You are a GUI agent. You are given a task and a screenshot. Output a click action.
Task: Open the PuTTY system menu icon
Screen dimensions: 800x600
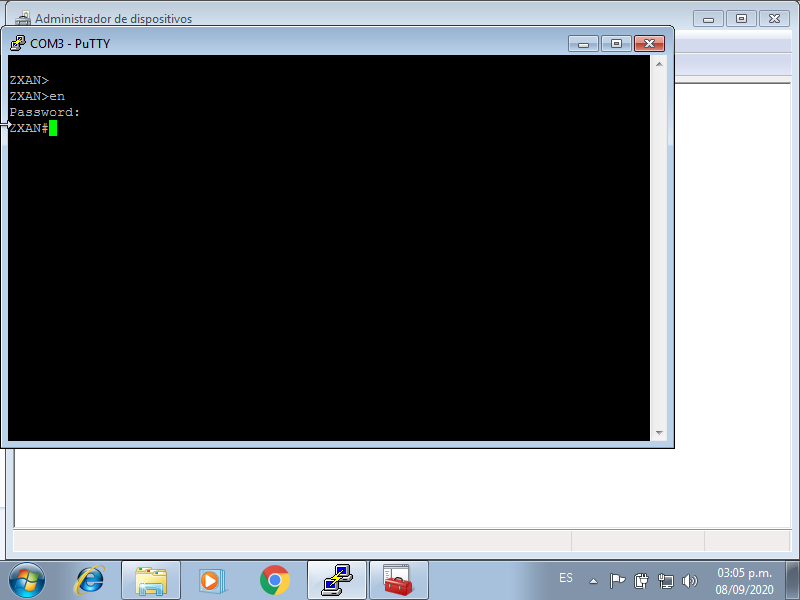(18, 44)
